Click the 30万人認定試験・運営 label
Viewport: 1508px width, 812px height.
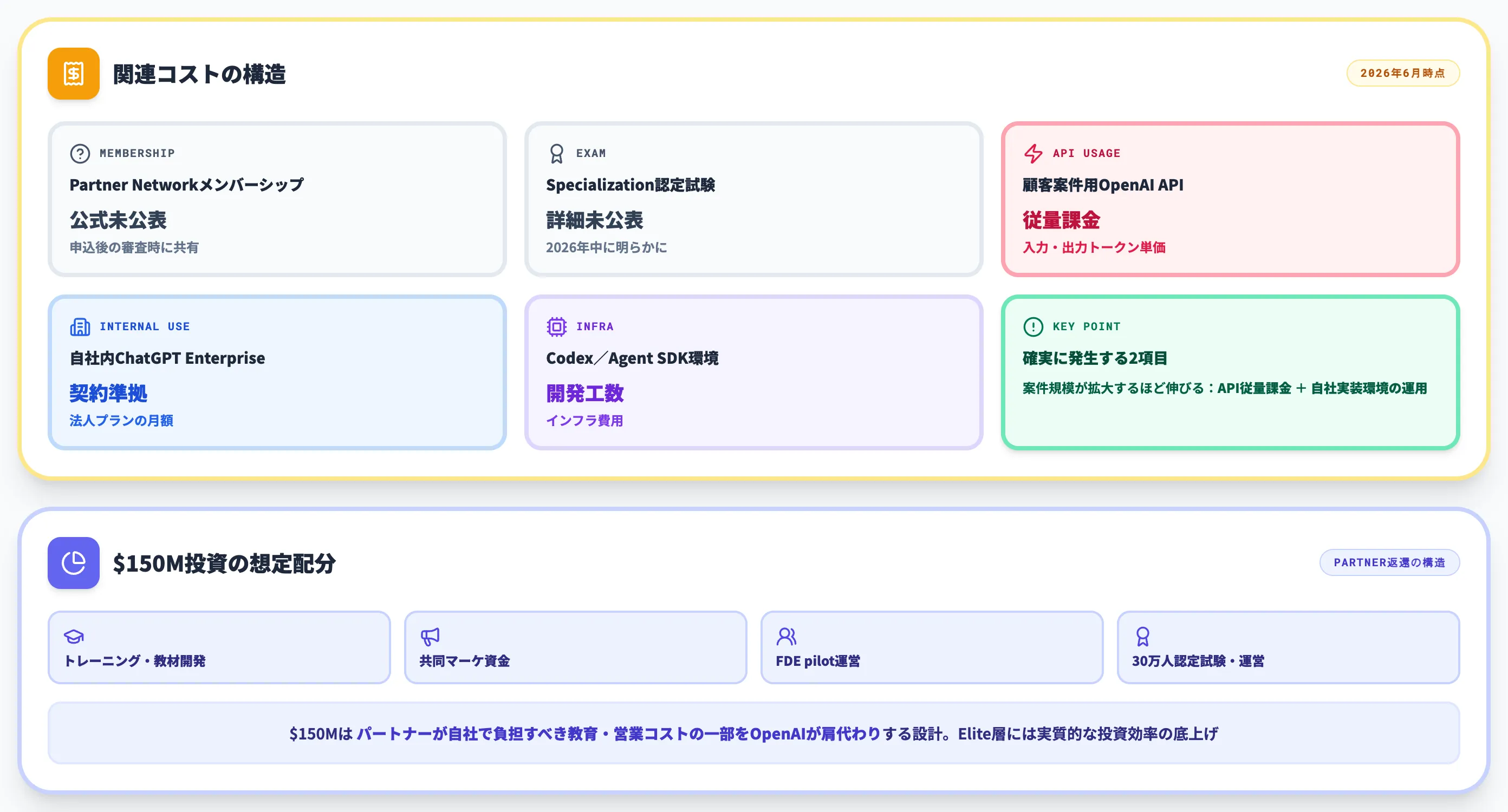pyautogui.click(x=1198, y=661)
